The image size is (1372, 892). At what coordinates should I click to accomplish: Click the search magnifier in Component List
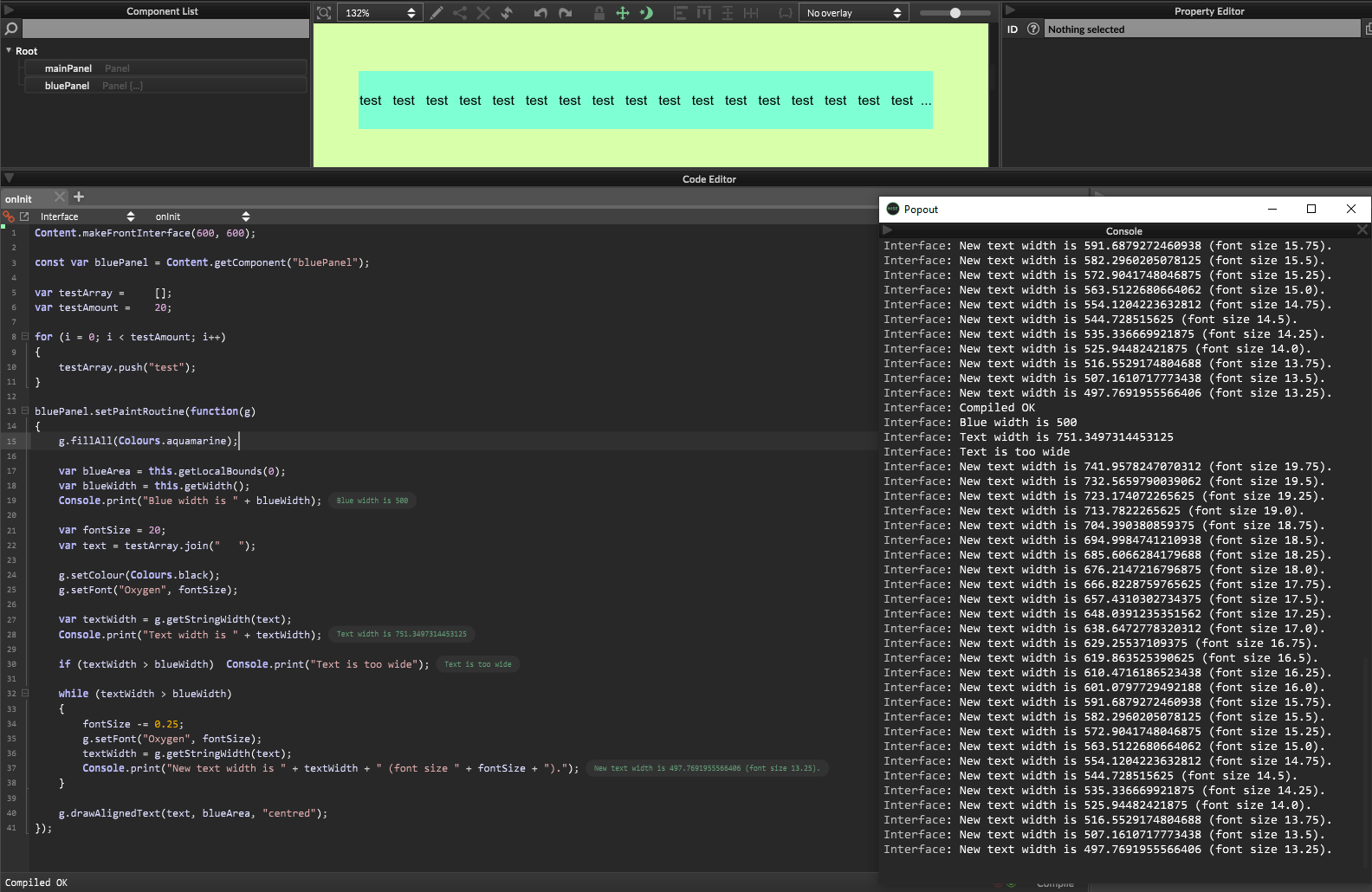click(11, 29)
